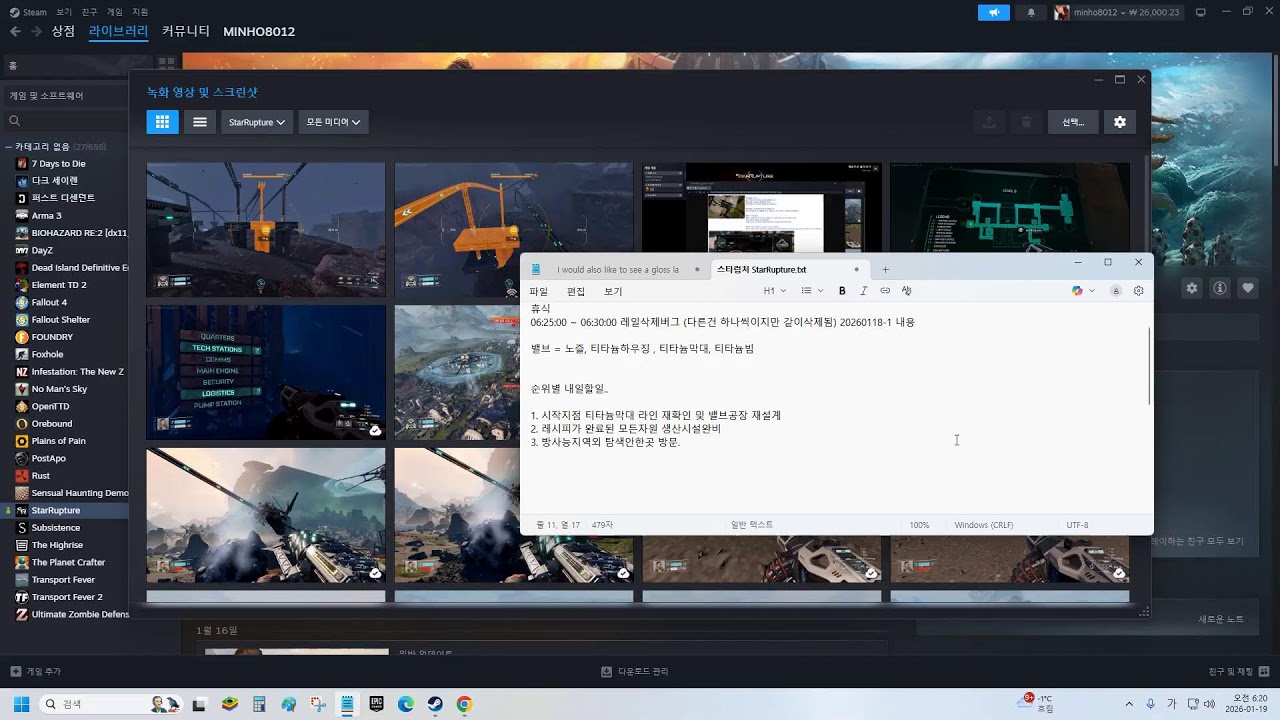Viewport: 1280px width, 720px height.
Task: Open 지원 menu in Steam menu bar
Action: point(140,12)
